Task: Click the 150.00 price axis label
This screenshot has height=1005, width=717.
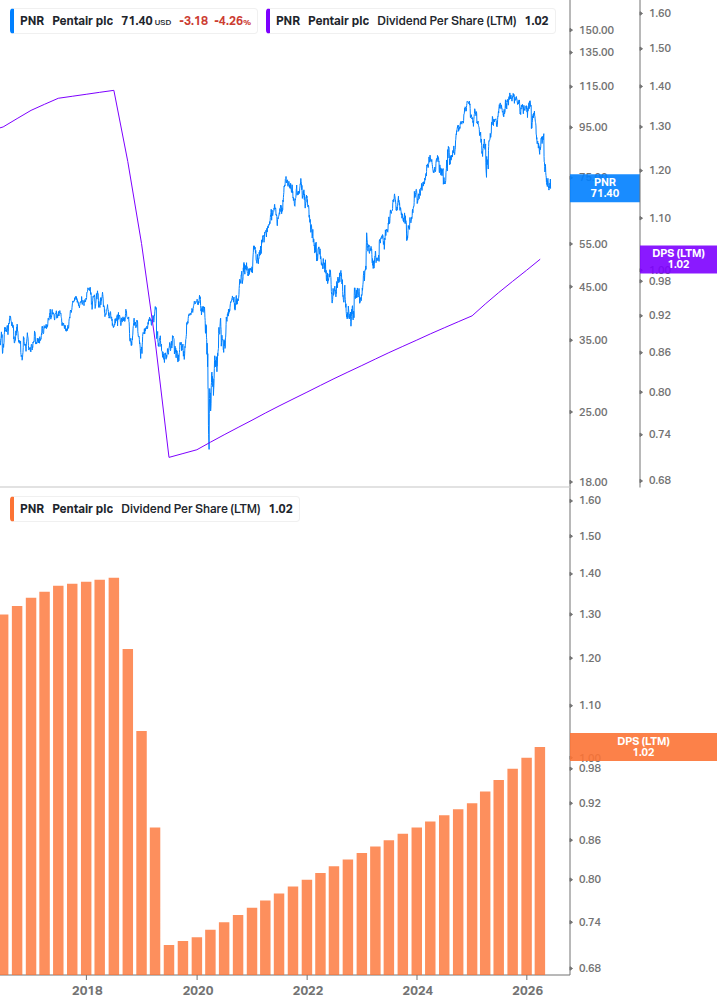Action: (597, 30)
